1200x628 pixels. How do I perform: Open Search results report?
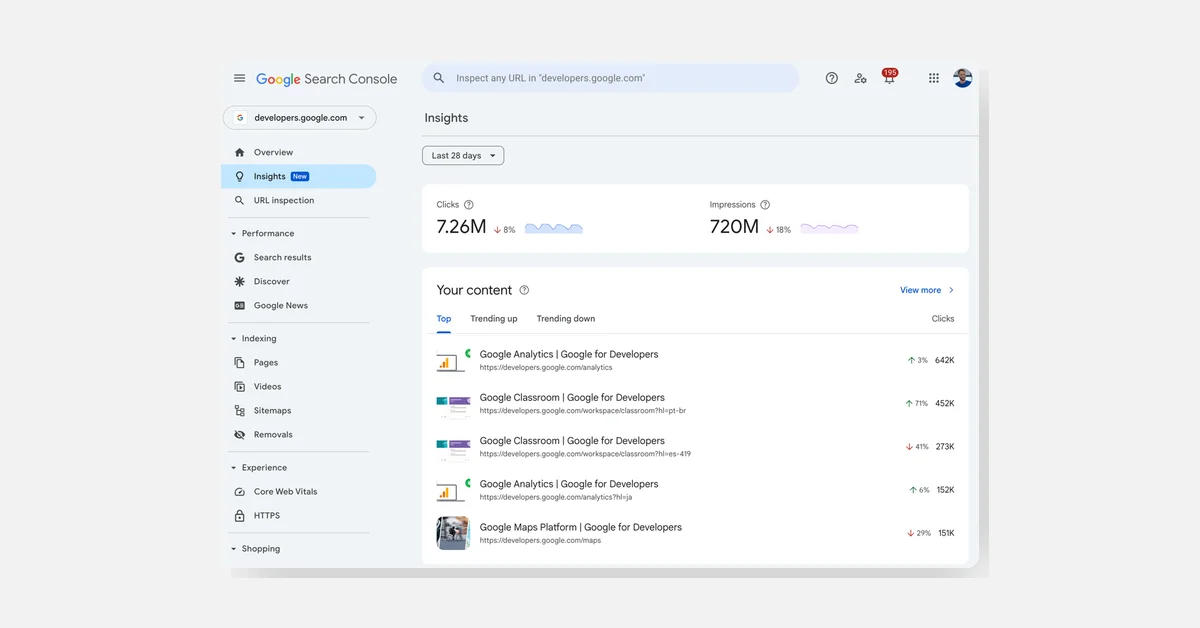point(298,257)
